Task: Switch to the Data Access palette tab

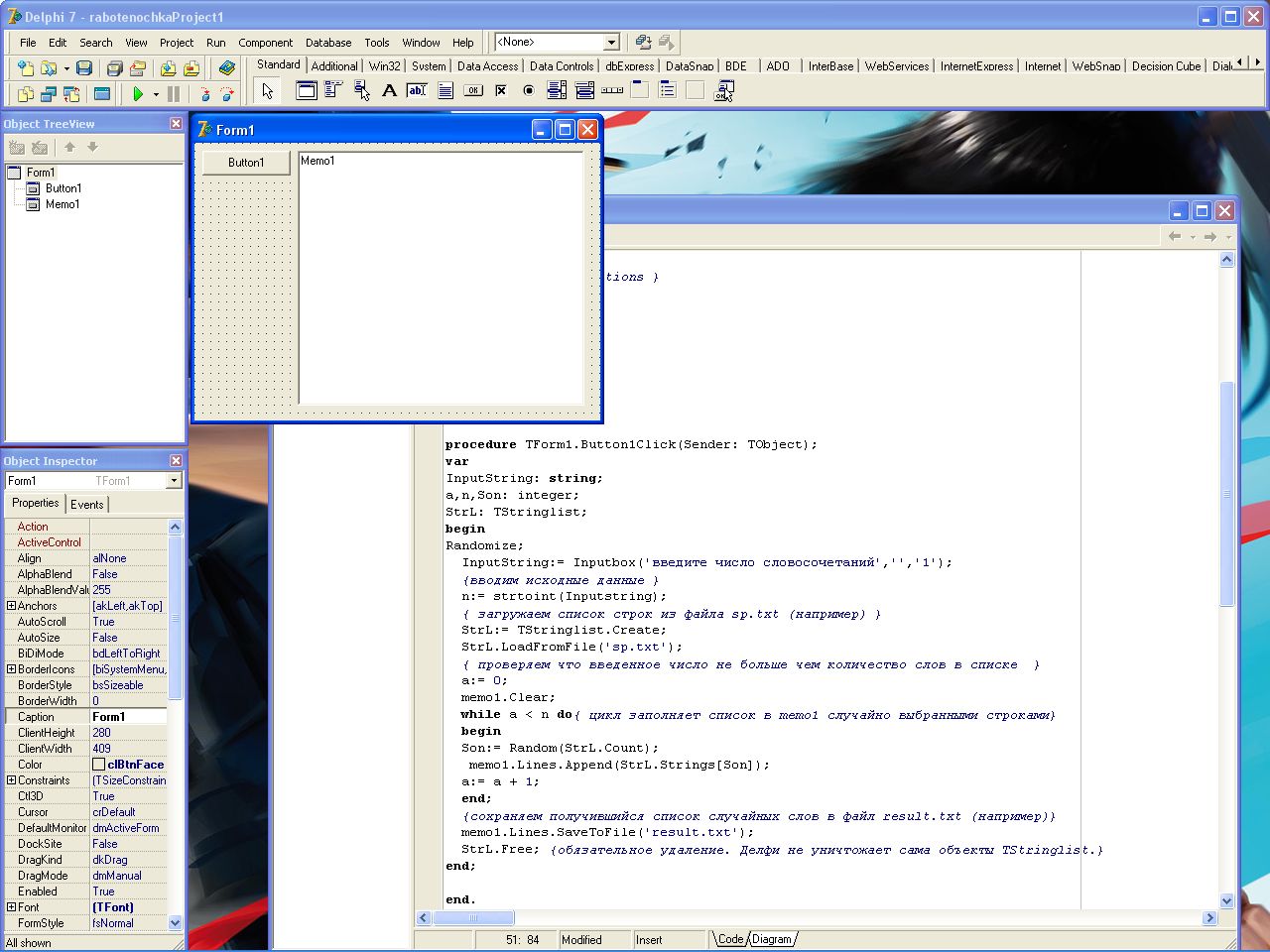Action: pyautogui.click(x=487, y=66)
